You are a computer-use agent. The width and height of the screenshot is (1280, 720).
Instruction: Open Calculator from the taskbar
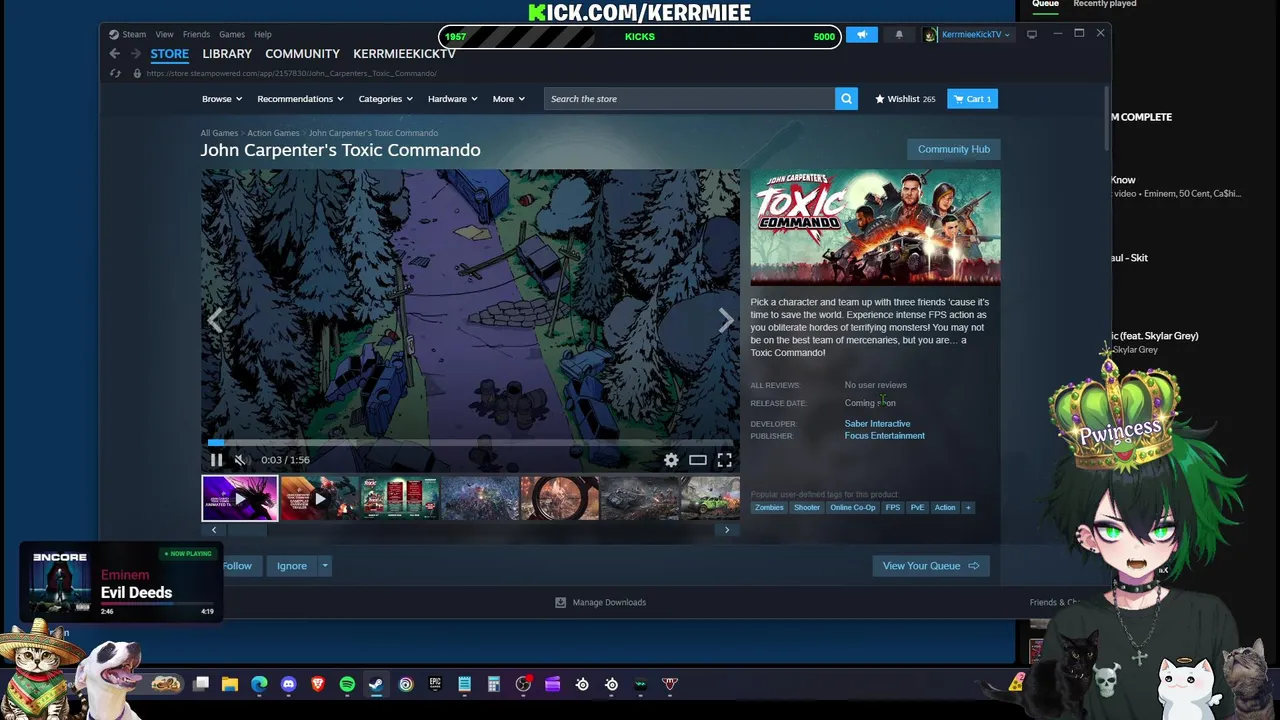pos(494,684)
